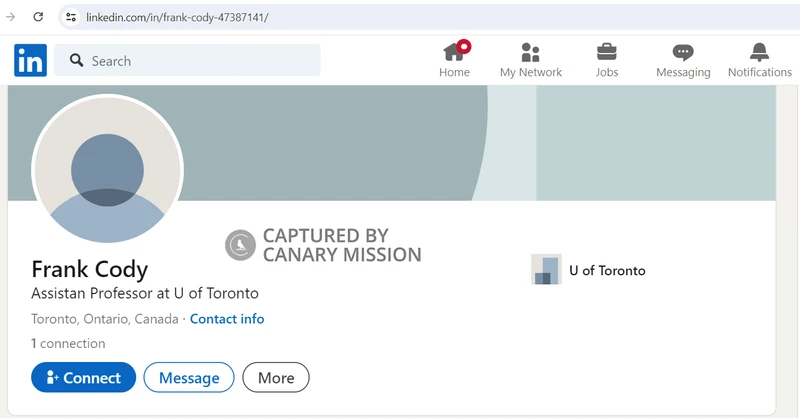Open the U of Toronto link
This screenshot has height=418, width=800.
tap(607, 271)
